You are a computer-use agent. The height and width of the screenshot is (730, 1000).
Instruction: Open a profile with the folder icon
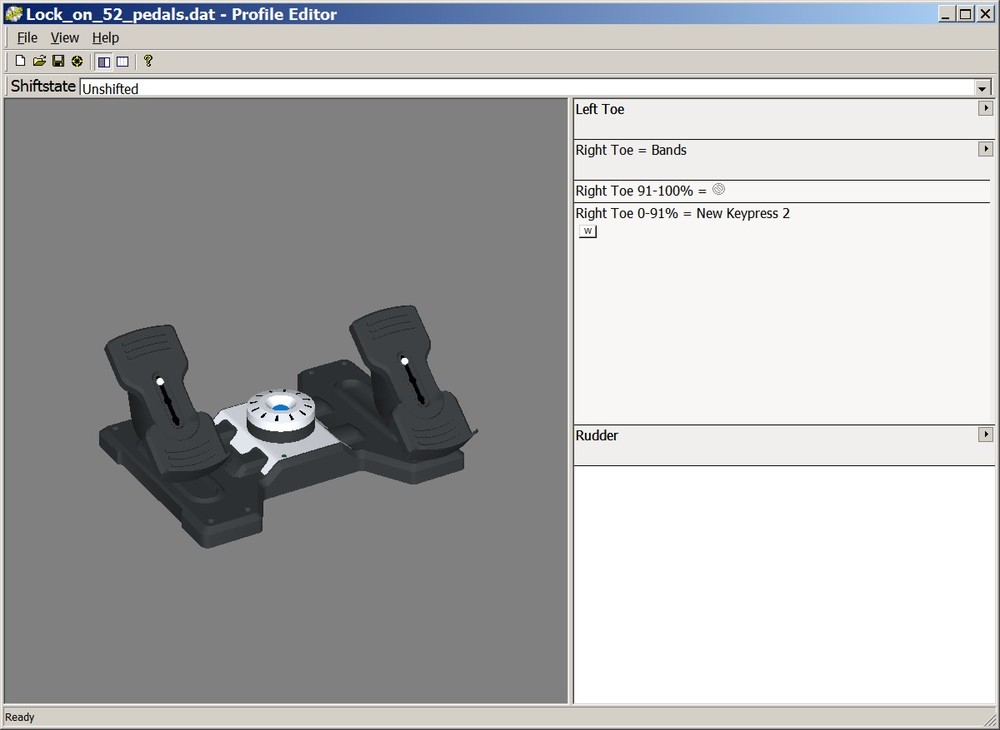click(x=40, y=61)
